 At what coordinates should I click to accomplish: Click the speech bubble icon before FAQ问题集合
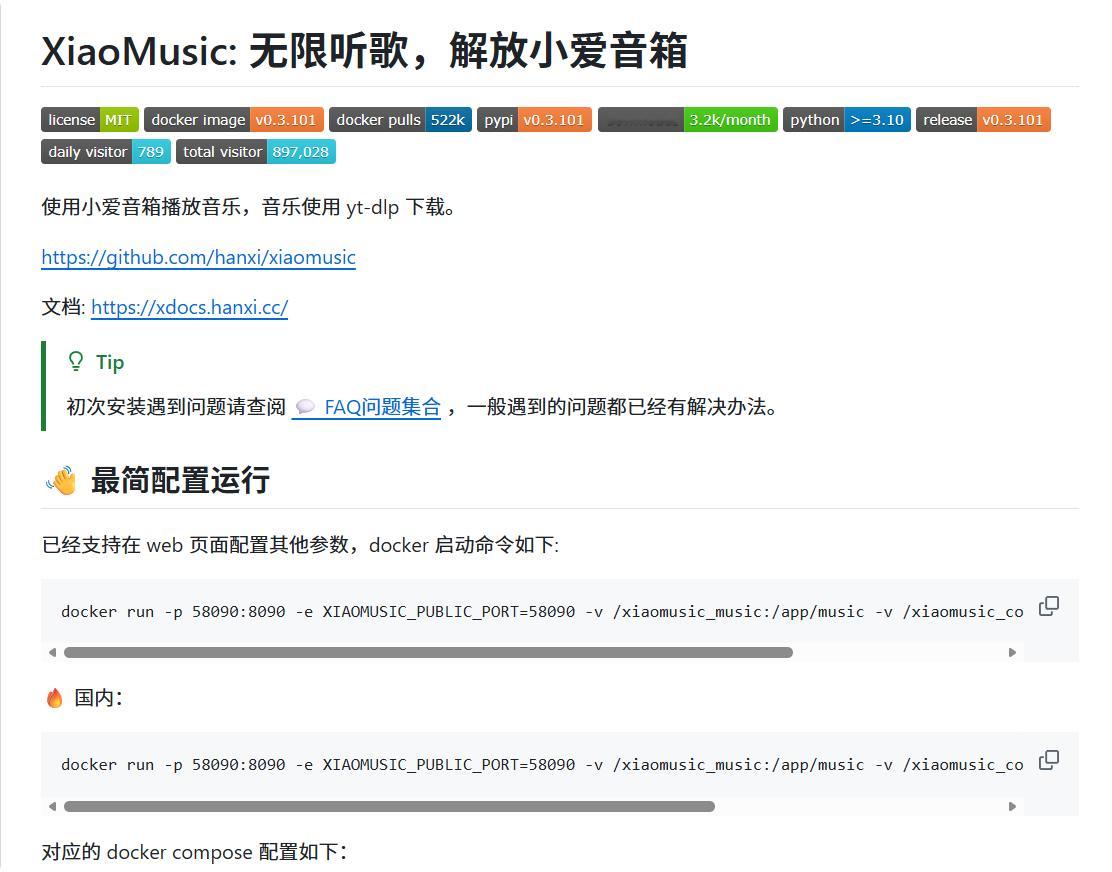point(306,407)
